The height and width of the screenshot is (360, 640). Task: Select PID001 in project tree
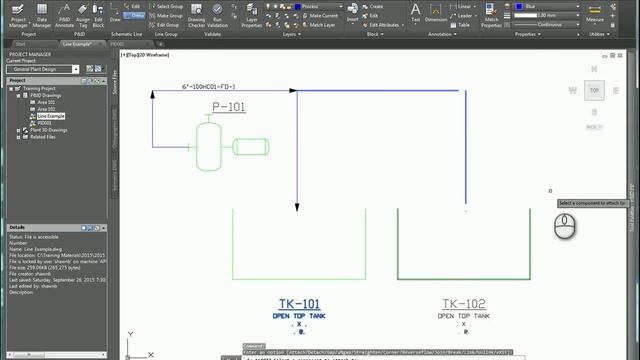coord(44,123)
